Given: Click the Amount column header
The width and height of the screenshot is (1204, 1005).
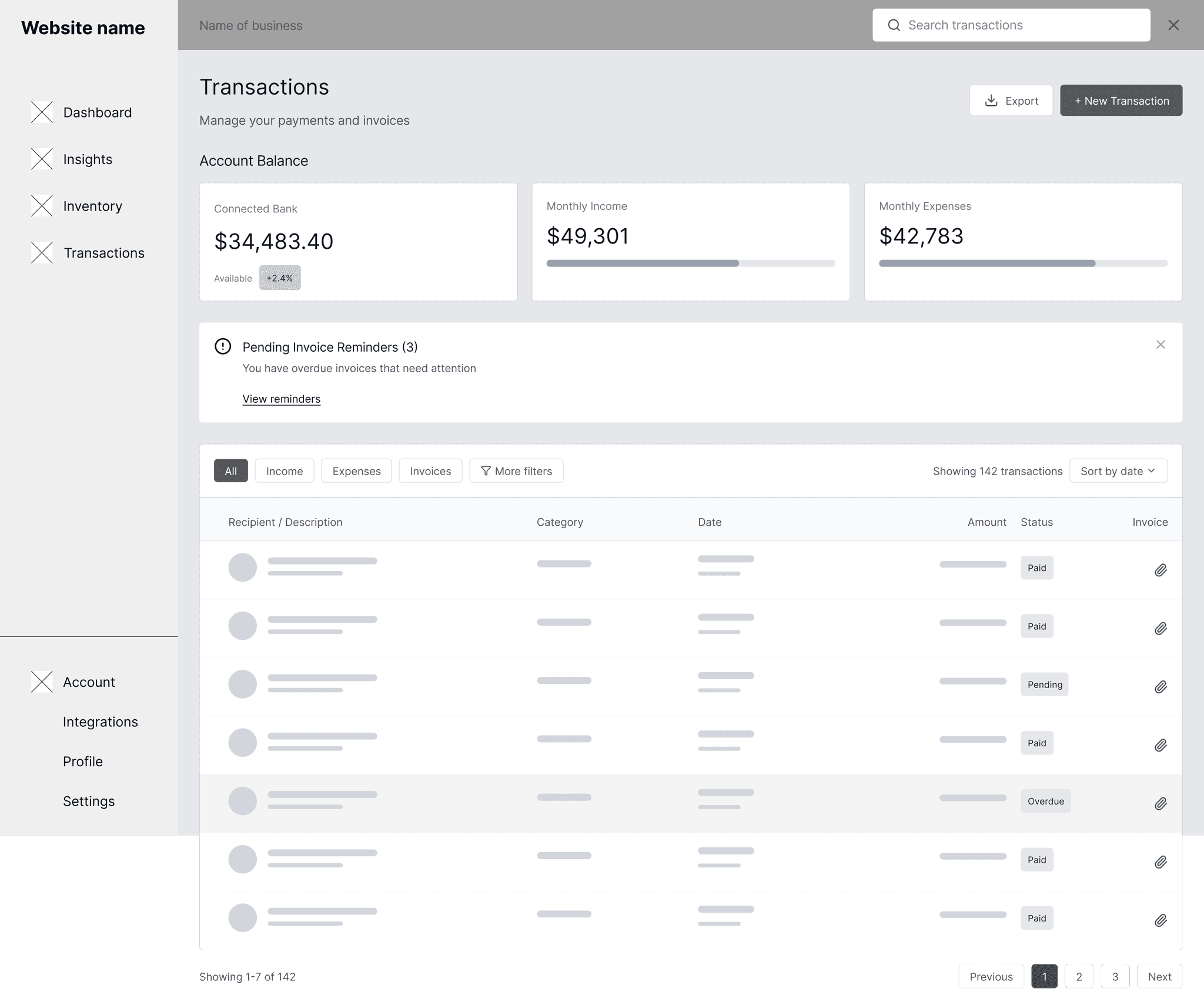Looking at the screenshot, I should (x=986, y=522).
